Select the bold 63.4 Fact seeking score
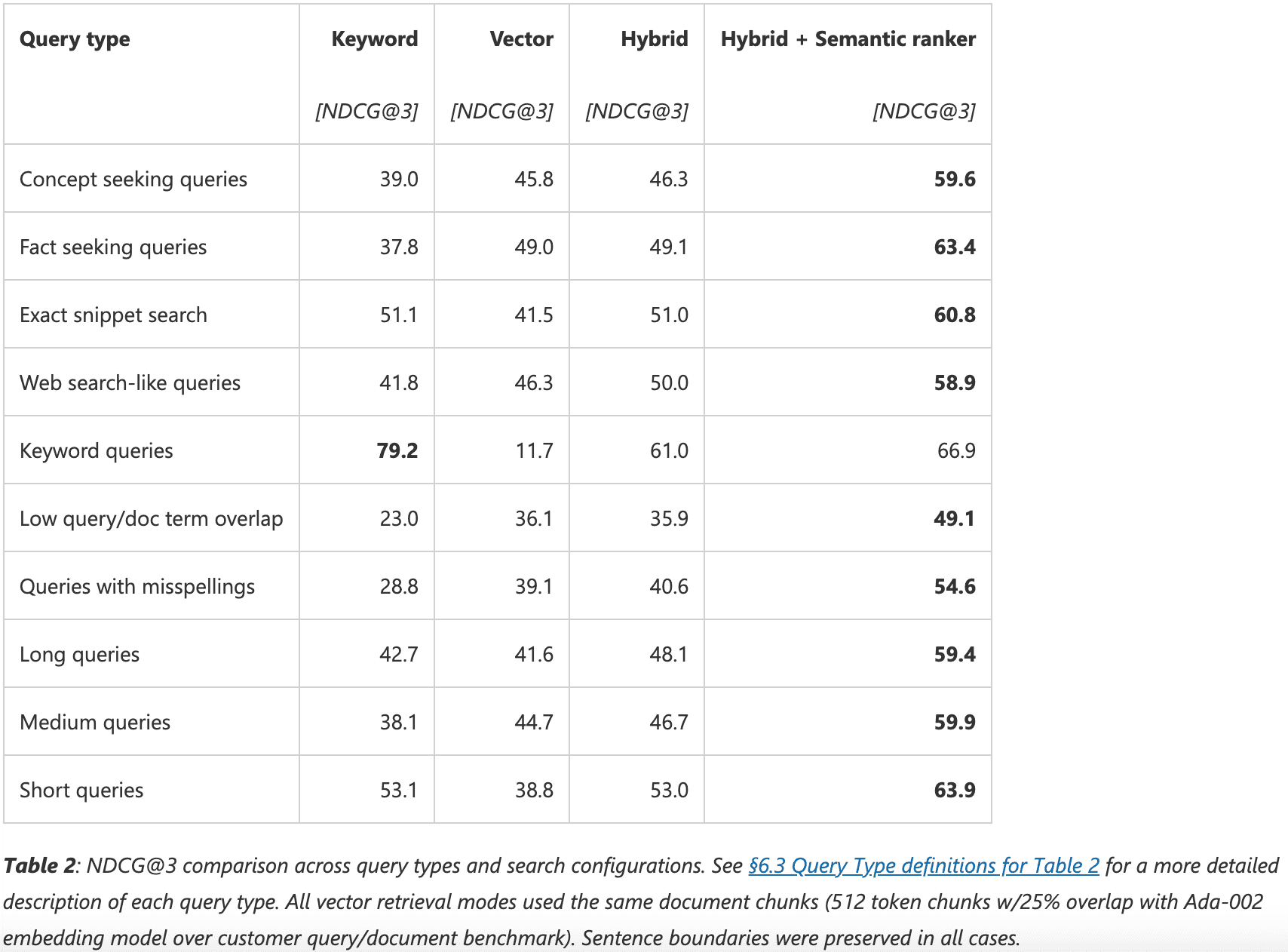Screen dimensions: 1288x952 click(954, 247)
